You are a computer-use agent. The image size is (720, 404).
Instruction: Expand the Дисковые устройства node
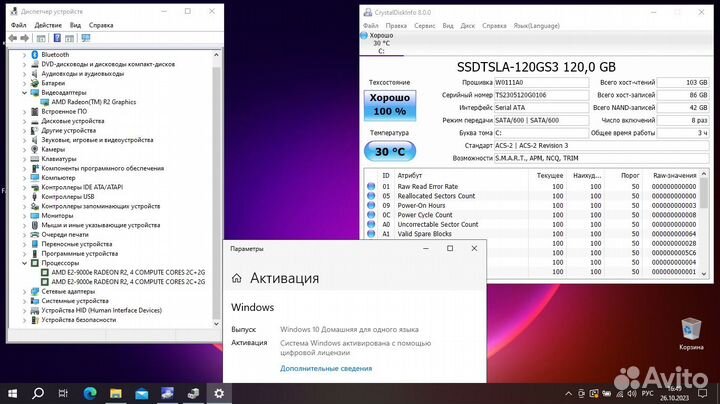(24, 121)
